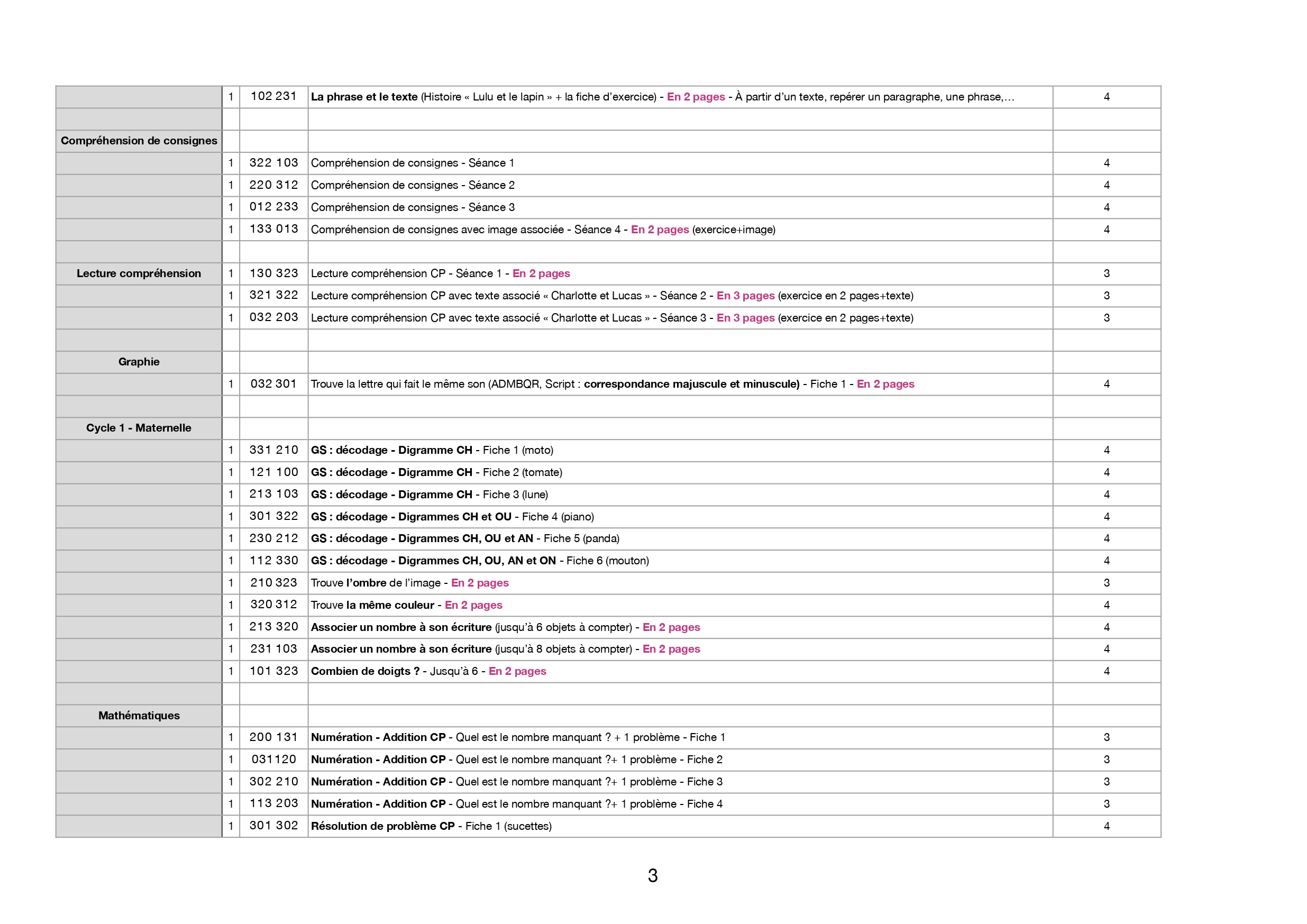Select 'Résolution de problème CP - Fiche 1 (sucettes)'
The width and height of the screenshot is (1307, 924).
pyautogui.click(x=431, y=826)
